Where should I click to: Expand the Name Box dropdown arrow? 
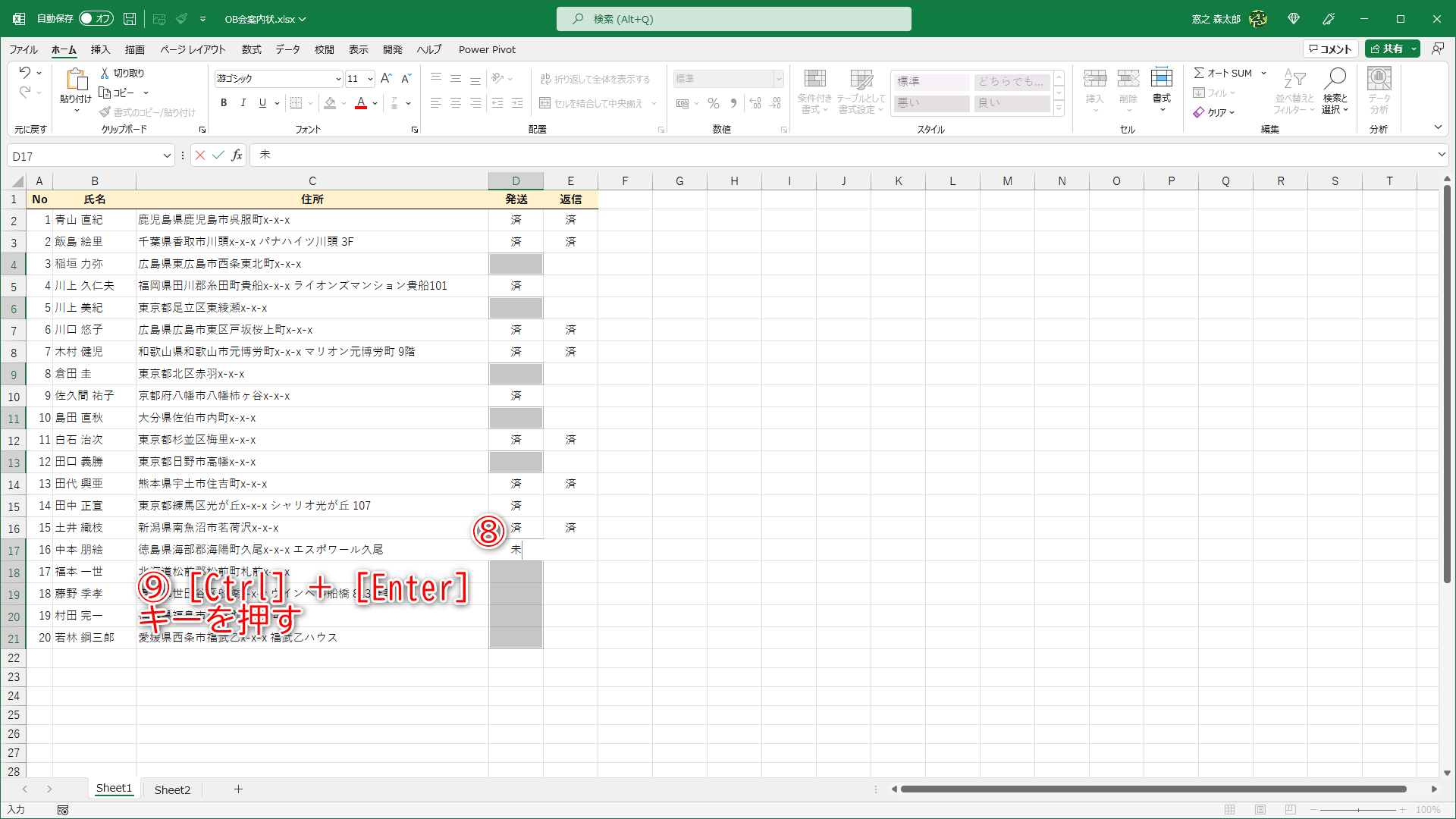(x=167, y=156)
